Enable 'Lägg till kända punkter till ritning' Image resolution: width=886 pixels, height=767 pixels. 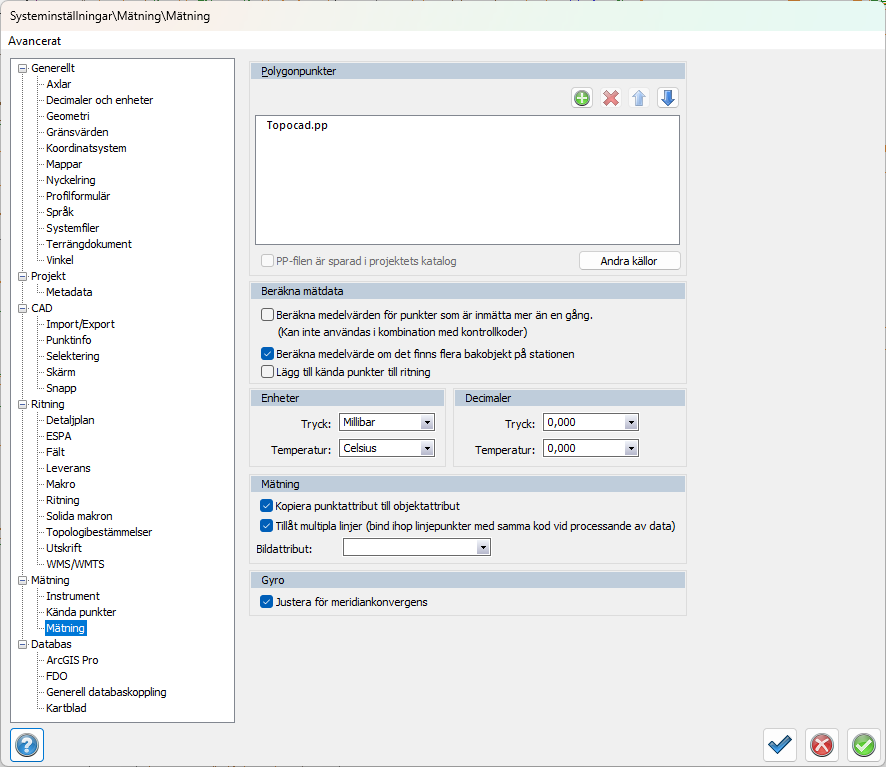click(267, 372)
